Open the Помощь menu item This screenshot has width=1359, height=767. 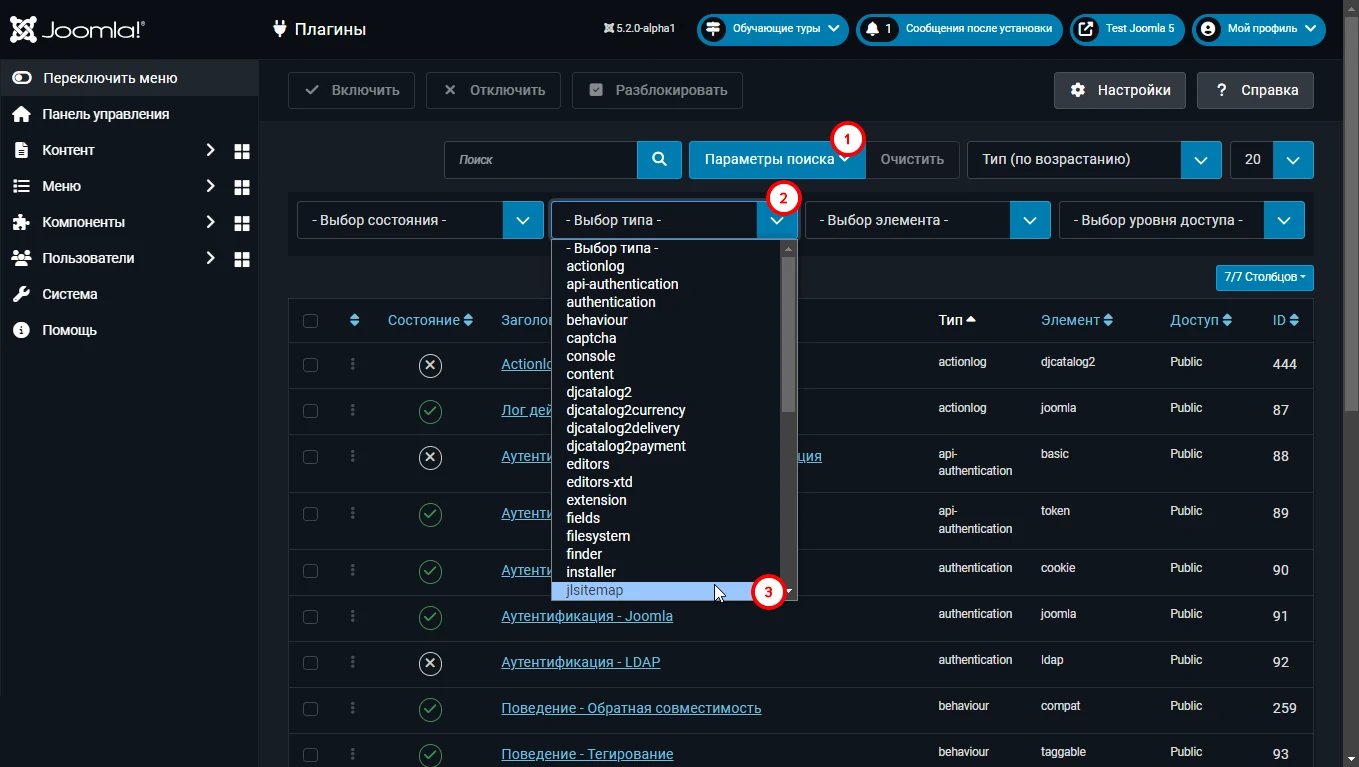point(69,330)
